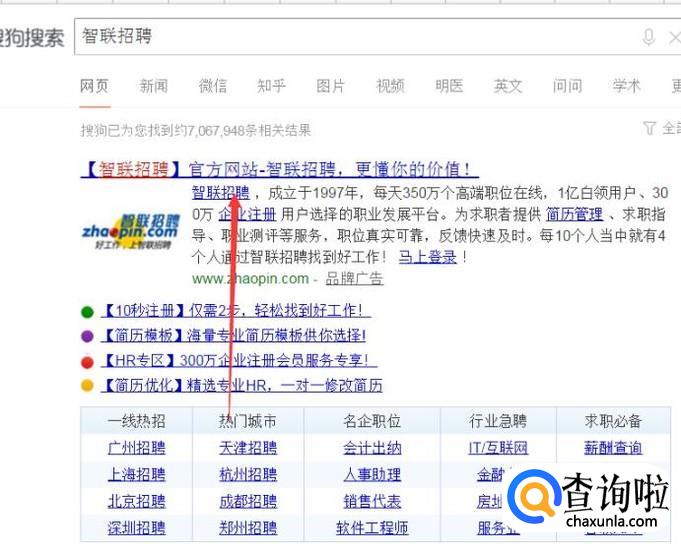
Task: Select the 学术 tab
Action: [x=626, y=86]
